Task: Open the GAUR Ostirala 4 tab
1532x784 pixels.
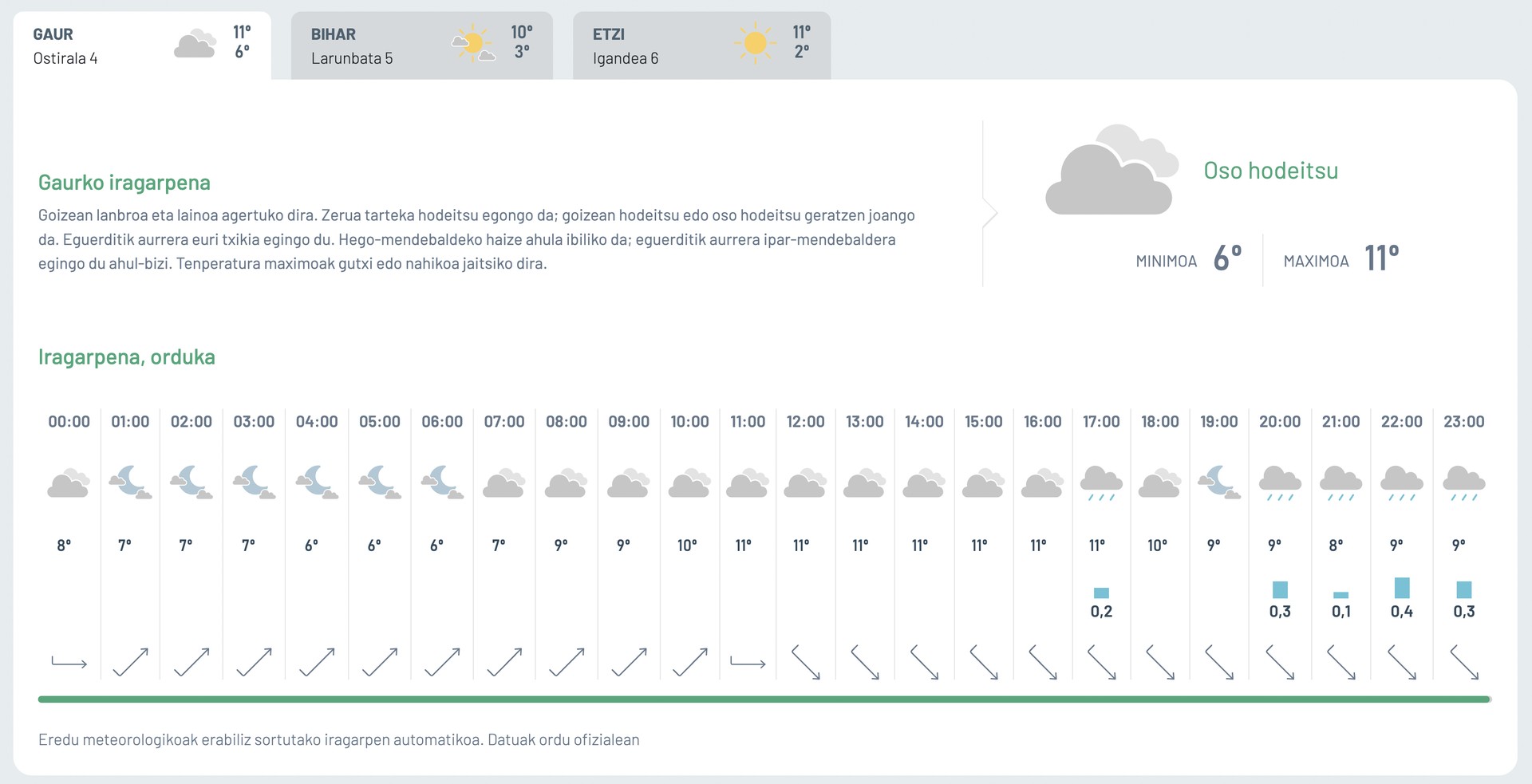Action: [142, 45]
